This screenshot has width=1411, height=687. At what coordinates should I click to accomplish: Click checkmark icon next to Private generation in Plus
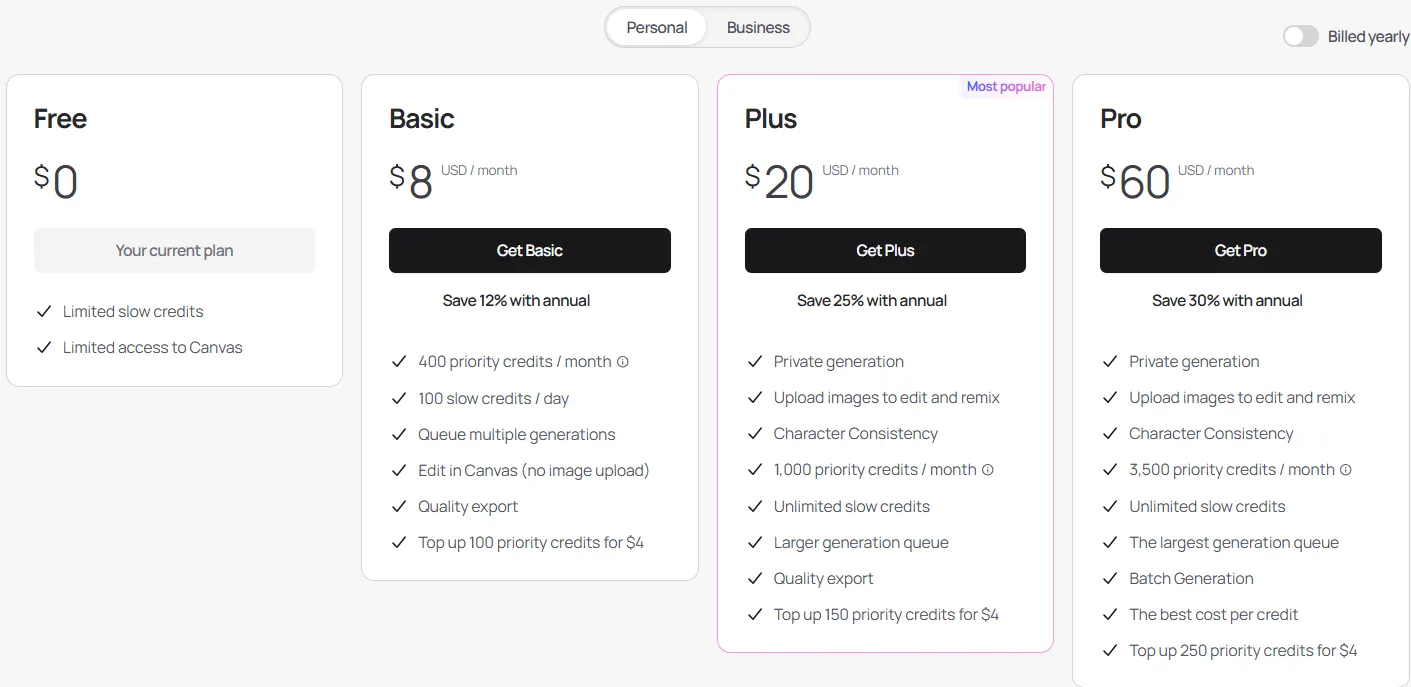pyautogui.click(x=755, y=362)
